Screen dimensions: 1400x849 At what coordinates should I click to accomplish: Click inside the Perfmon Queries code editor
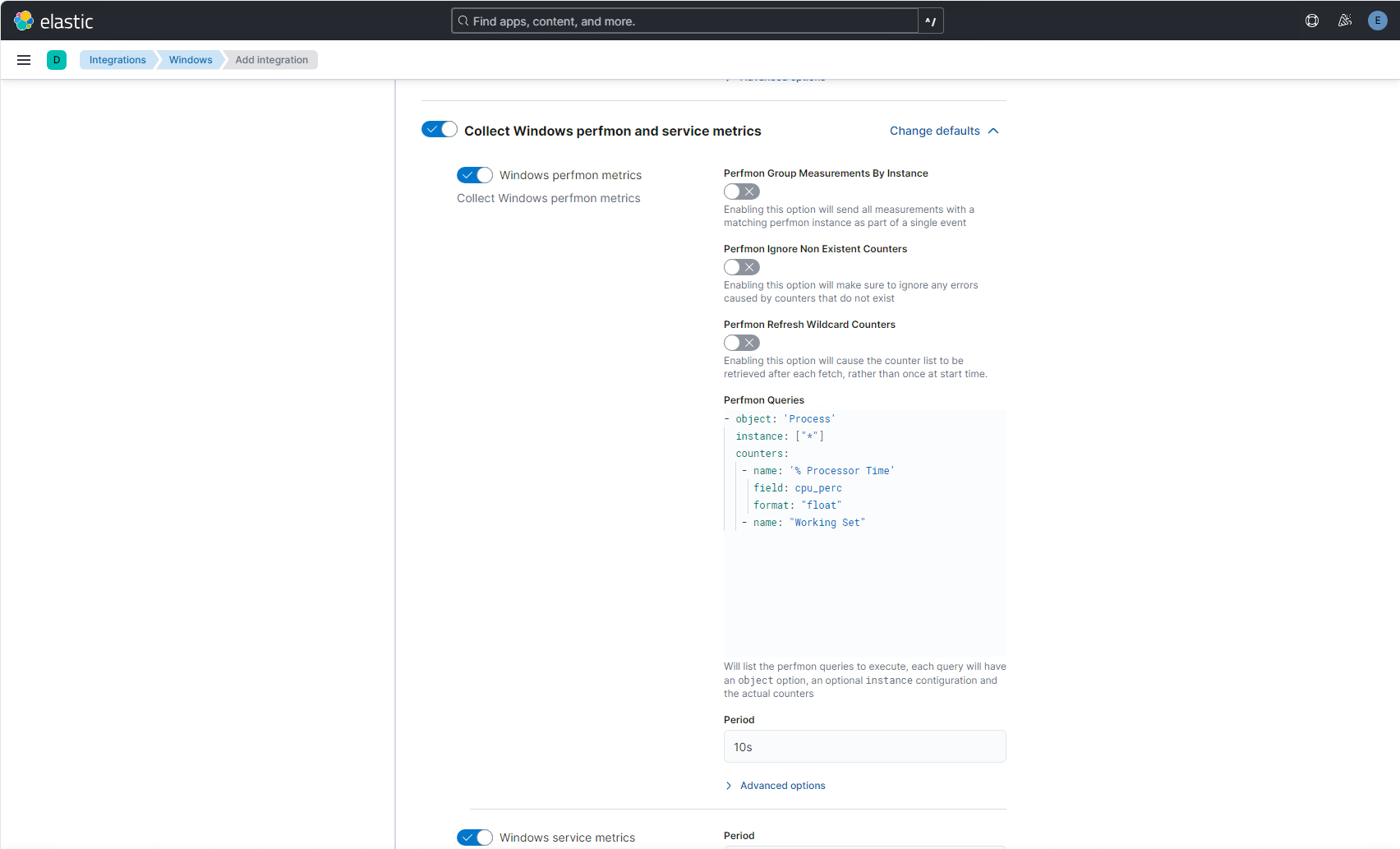click(x=865, y=533)
